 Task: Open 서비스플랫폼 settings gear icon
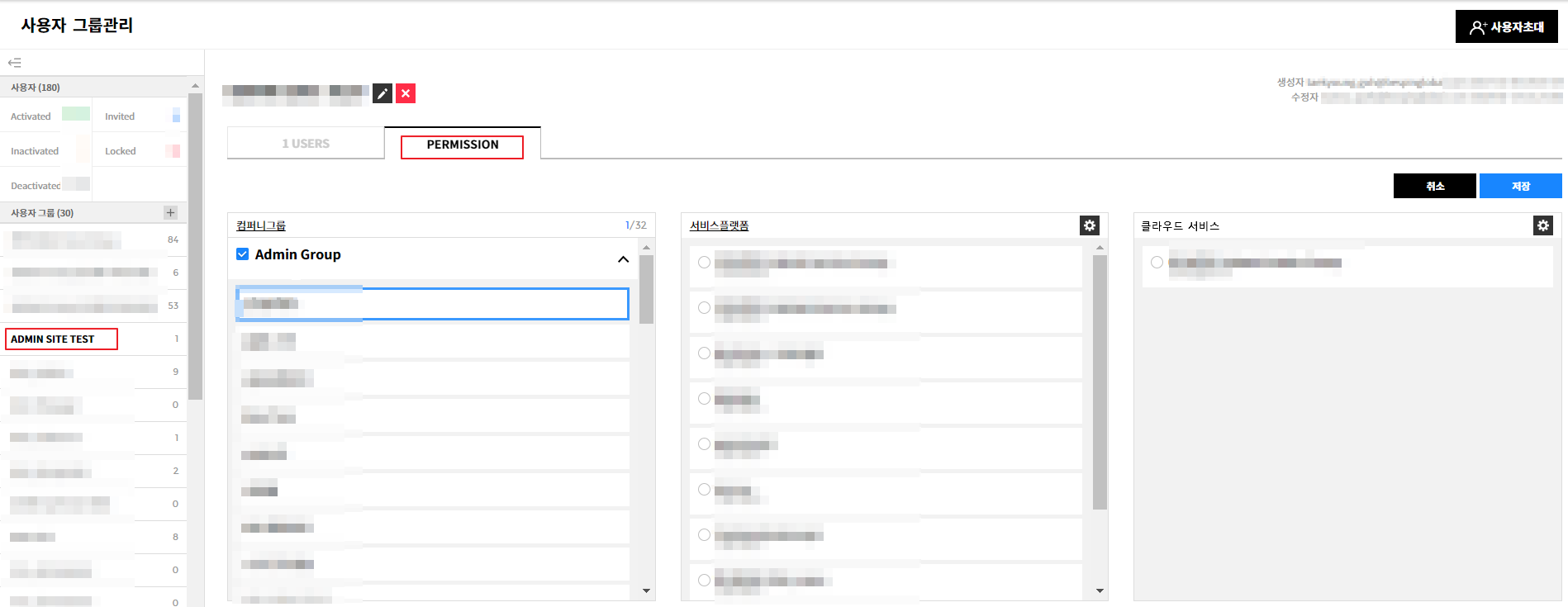point(1090,225)
